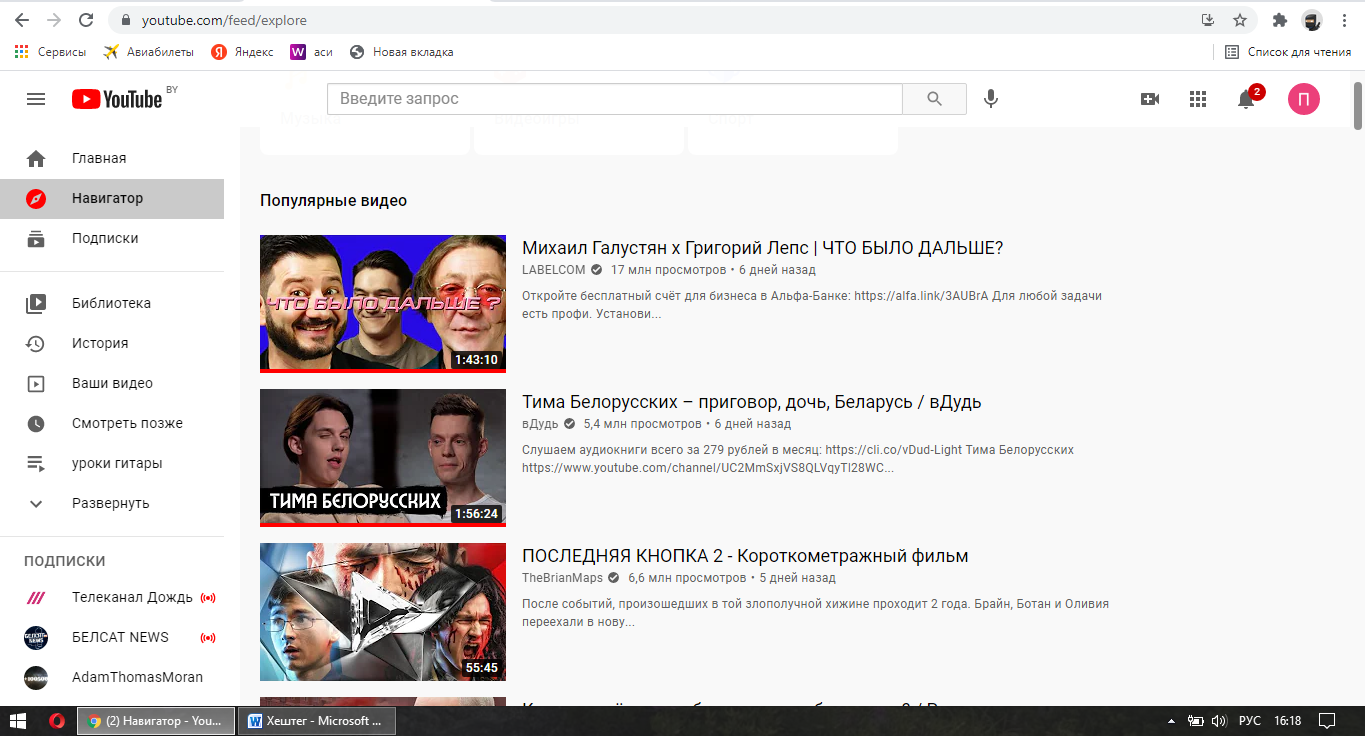
Task: Open notifications bell with 2 alerts
Action: (1247, 99)
